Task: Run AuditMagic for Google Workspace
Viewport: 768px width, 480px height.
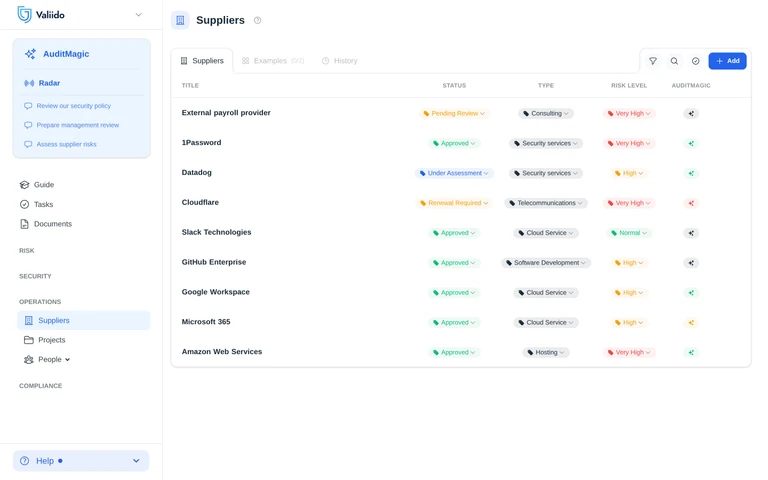Action: (691, 293)
